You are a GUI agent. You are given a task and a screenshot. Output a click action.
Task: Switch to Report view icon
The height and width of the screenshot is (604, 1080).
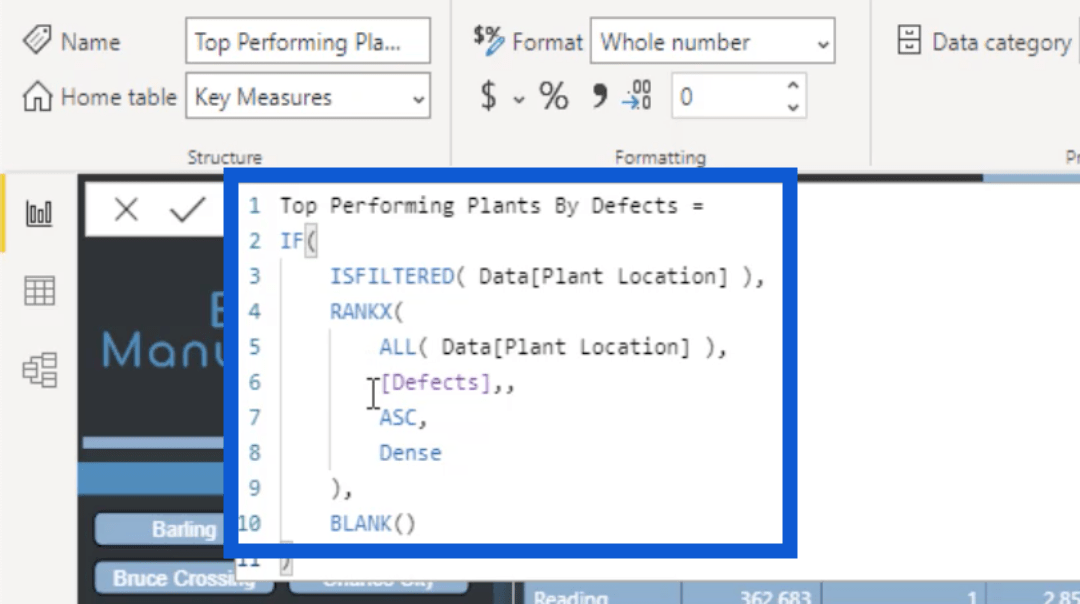click(x=39, y=213)
